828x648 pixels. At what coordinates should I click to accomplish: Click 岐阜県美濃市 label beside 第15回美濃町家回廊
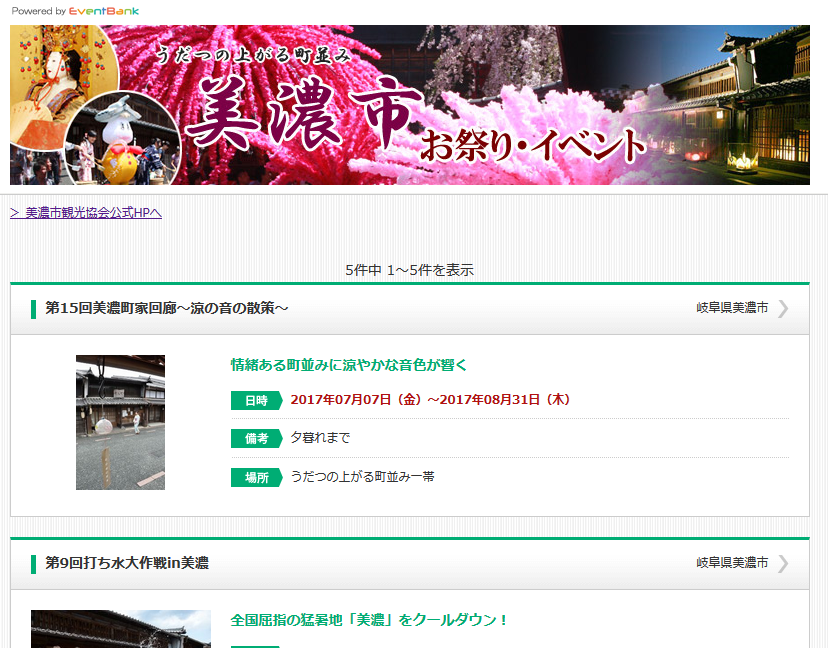click(732, 307)
